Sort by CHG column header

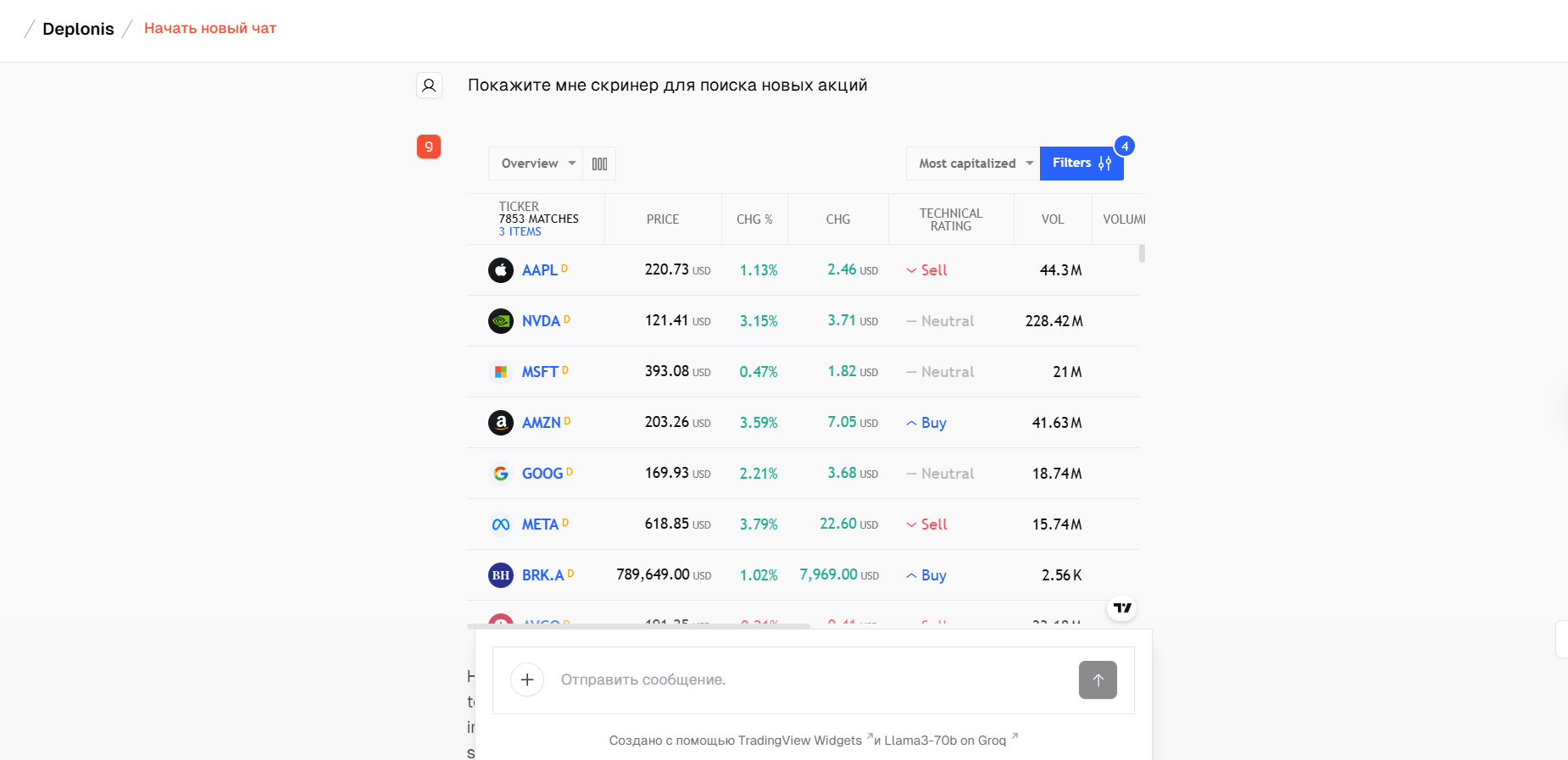click(838, 219)
